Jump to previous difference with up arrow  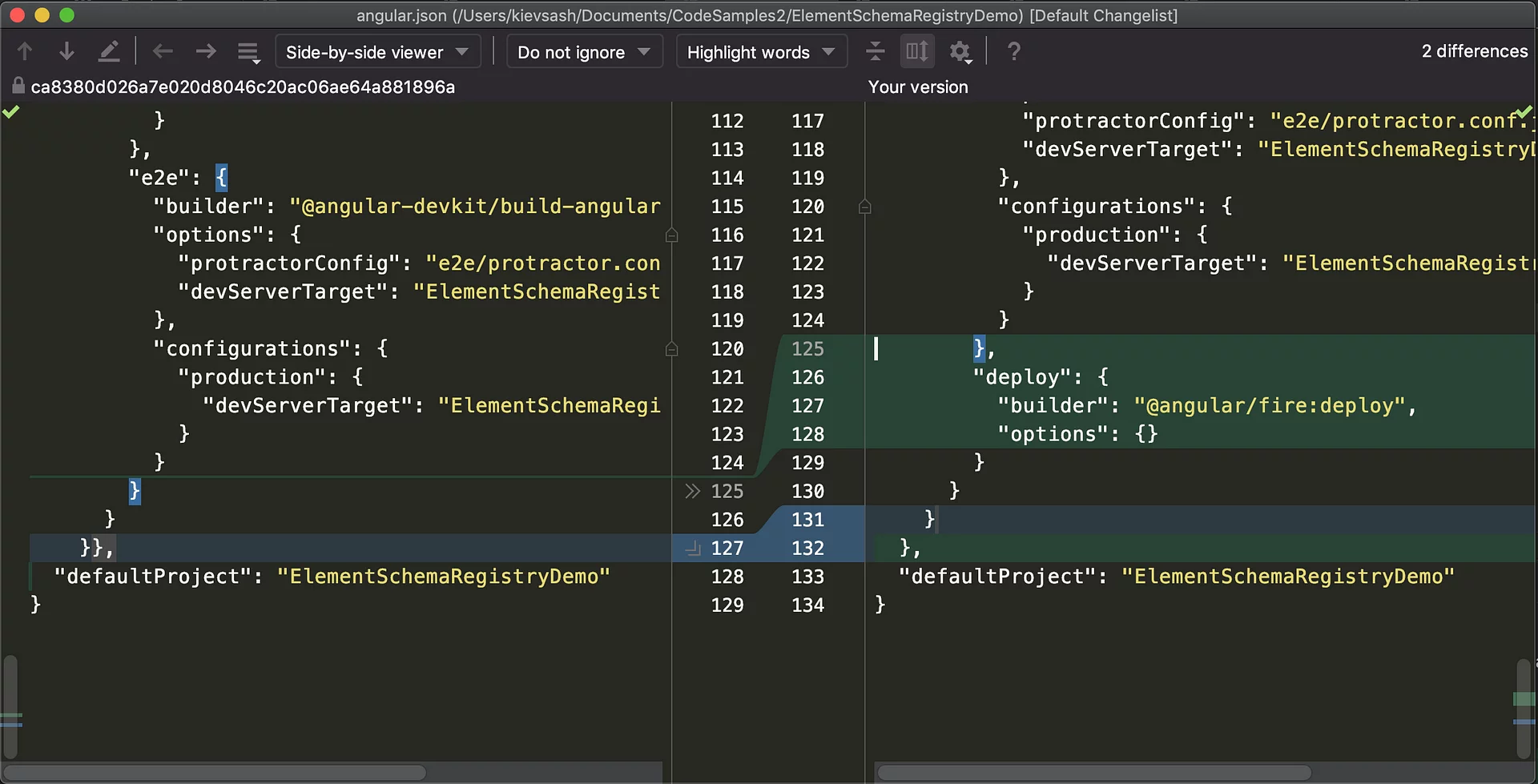point(25,52)
